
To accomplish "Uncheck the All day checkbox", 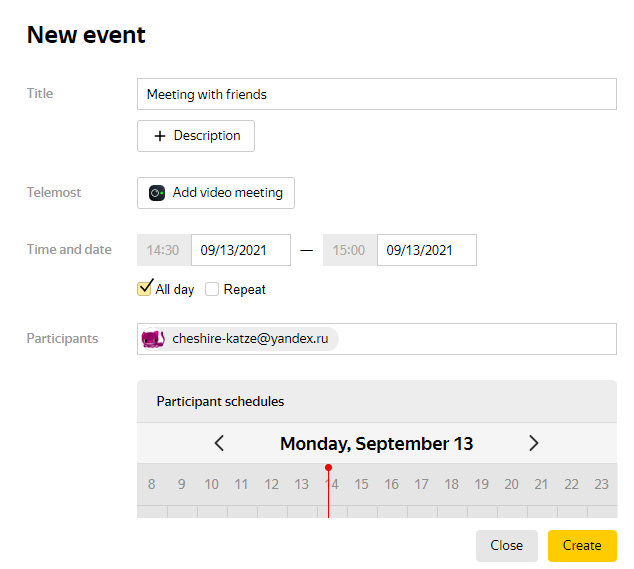I will (x=144, y=289).
